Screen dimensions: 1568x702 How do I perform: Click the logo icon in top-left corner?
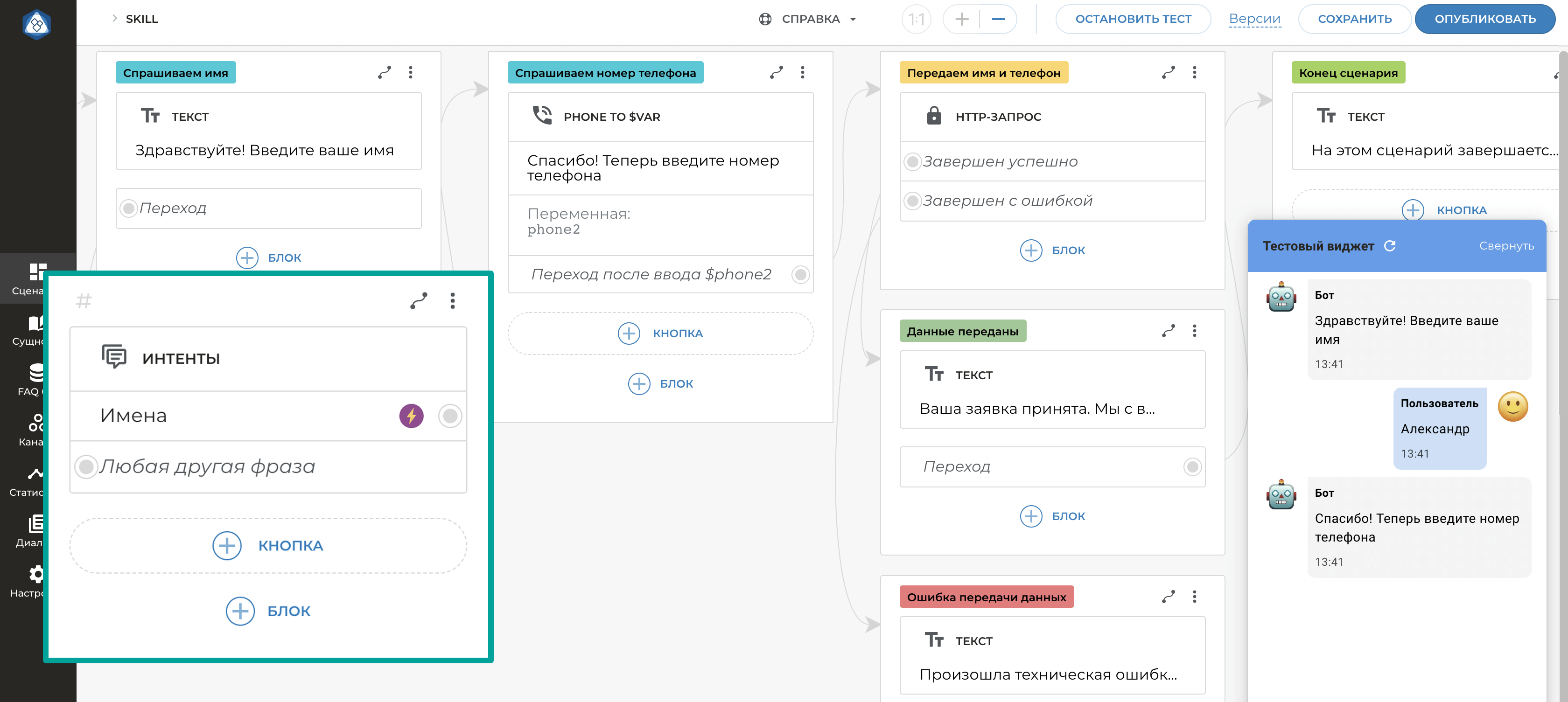point(36,24)
